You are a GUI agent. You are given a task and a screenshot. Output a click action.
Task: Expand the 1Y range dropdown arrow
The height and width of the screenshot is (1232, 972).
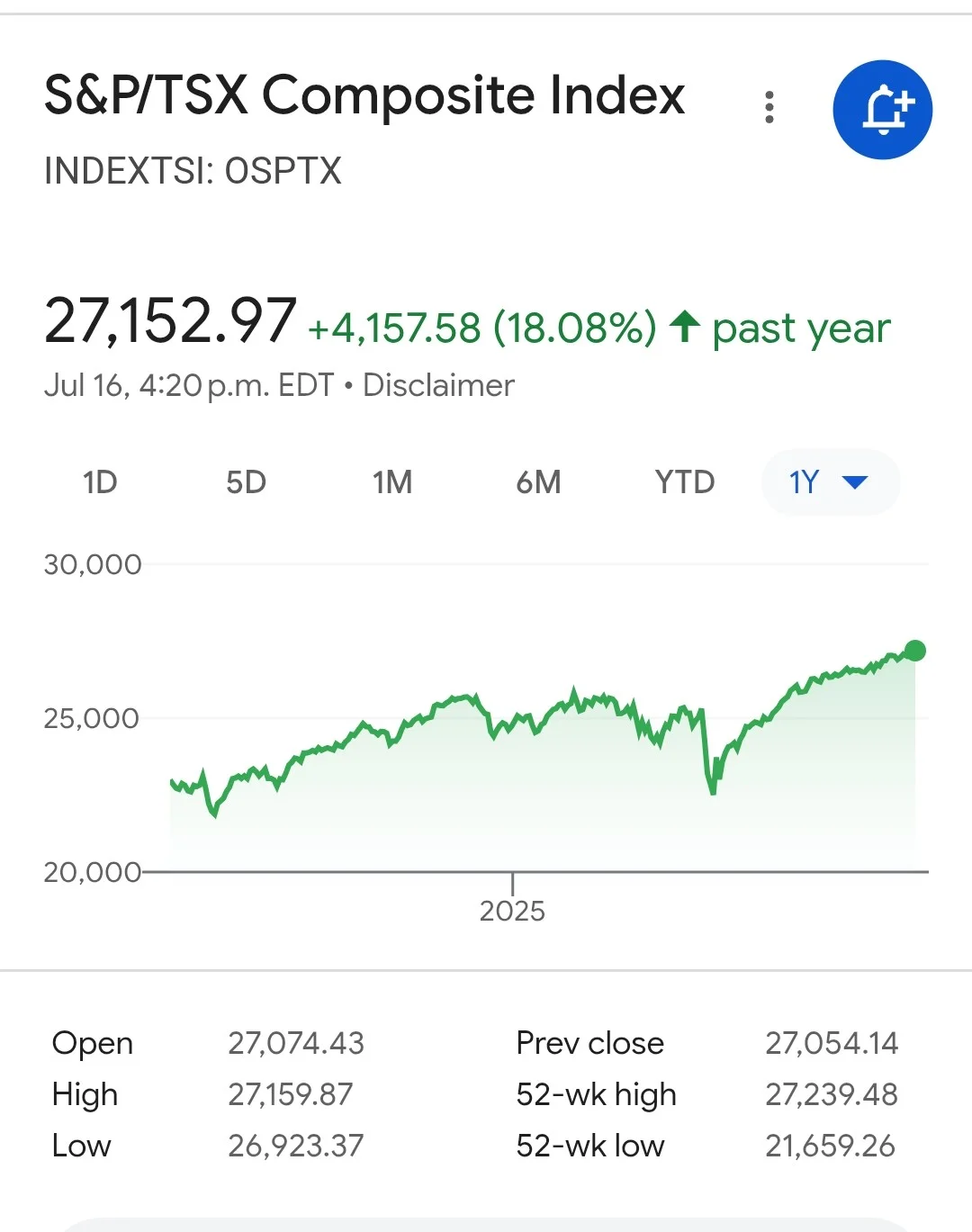854,482
